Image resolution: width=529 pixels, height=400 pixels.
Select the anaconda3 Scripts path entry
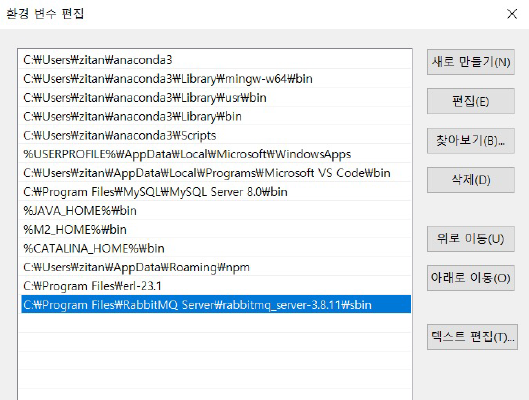(x=216, y=135)
